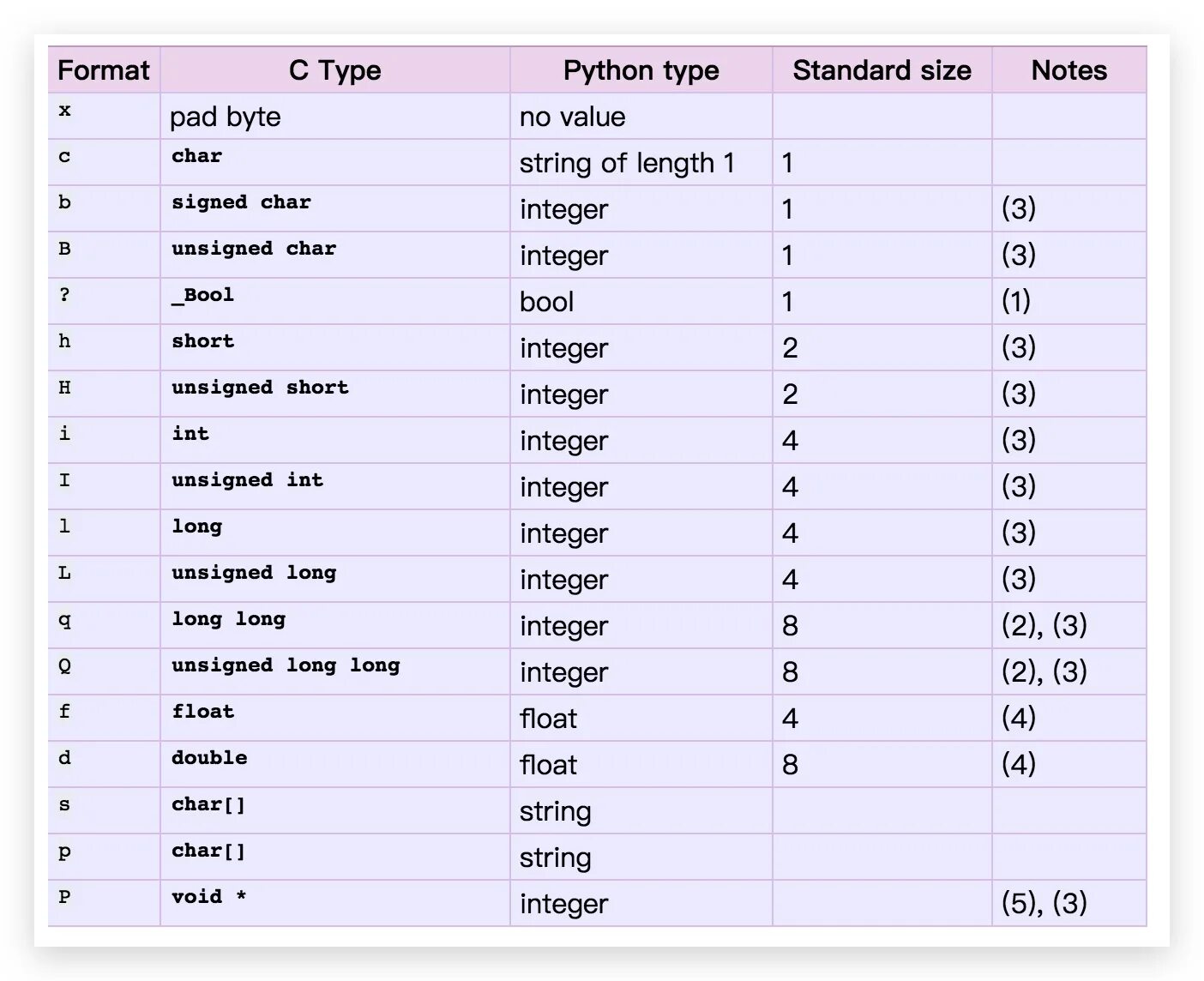The image size is (1204, 981).
Task: Select the "signed char" C type cell
Action: [241, 202]
